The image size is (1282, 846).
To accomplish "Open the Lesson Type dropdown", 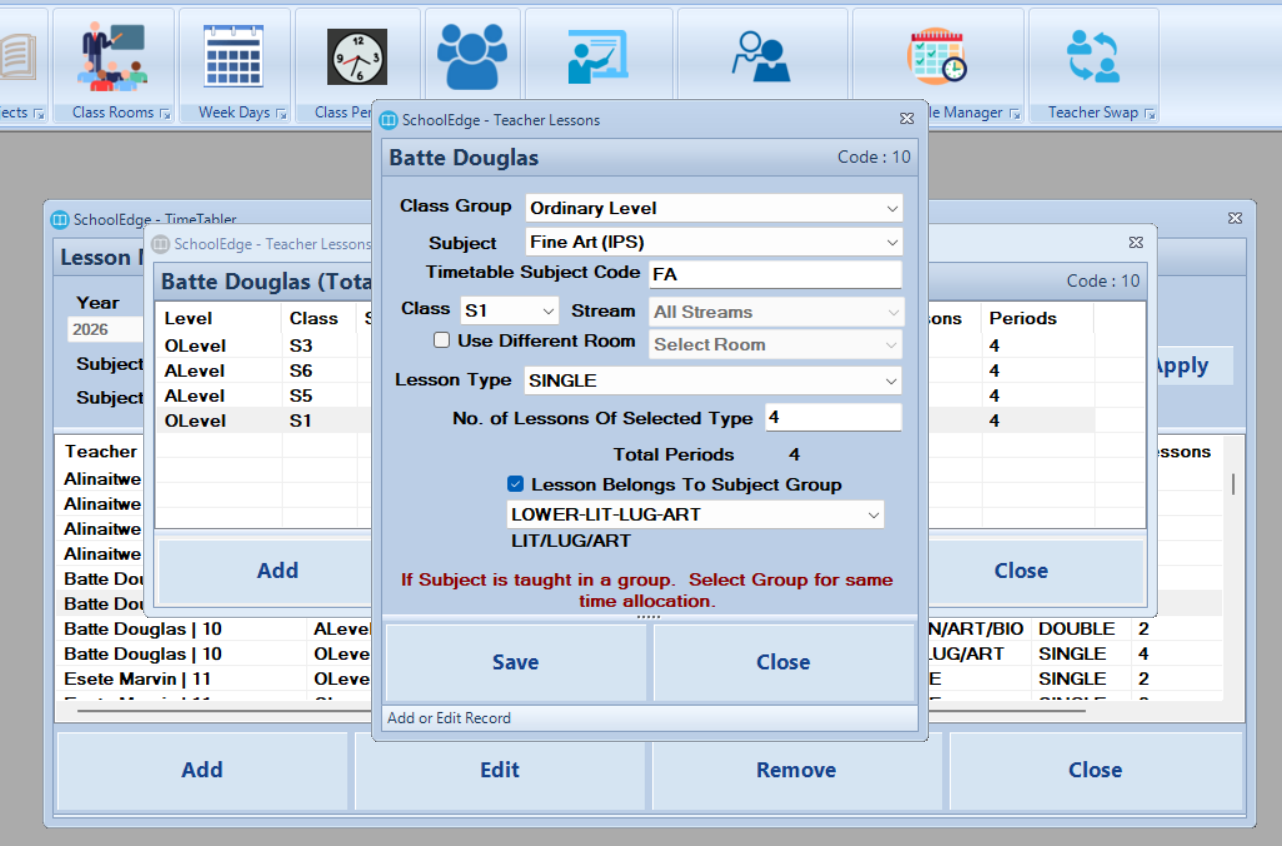I will (713, 381).
